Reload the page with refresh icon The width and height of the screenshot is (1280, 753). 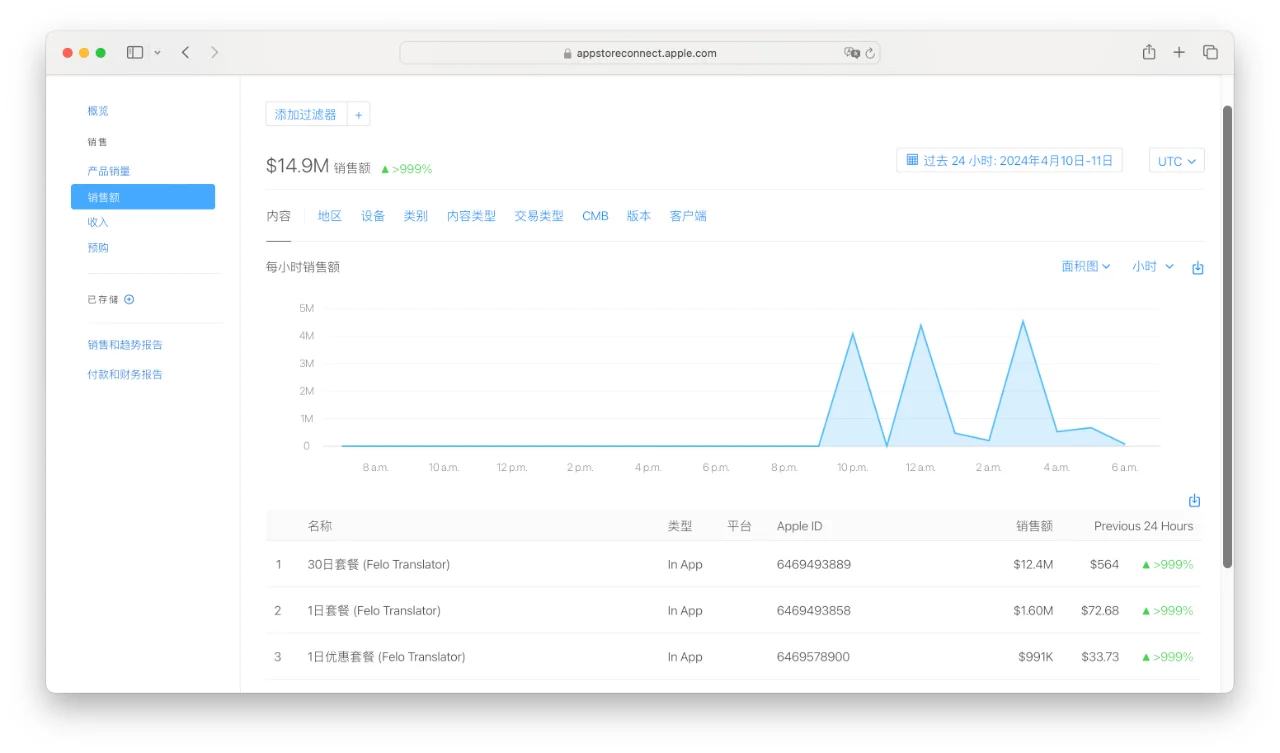[x=870, y=53]
